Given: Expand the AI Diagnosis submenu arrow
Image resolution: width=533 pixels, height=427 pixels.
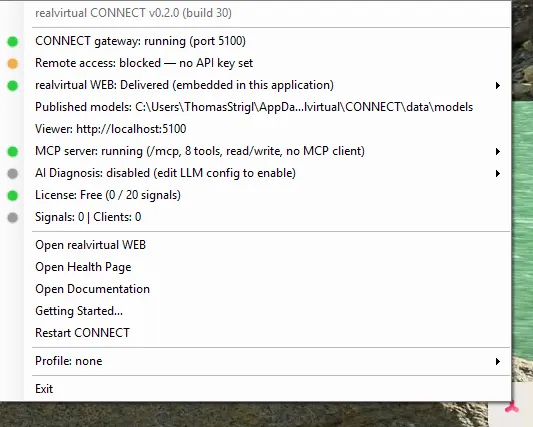Looking at the screenshot, I should coord(498,173).
